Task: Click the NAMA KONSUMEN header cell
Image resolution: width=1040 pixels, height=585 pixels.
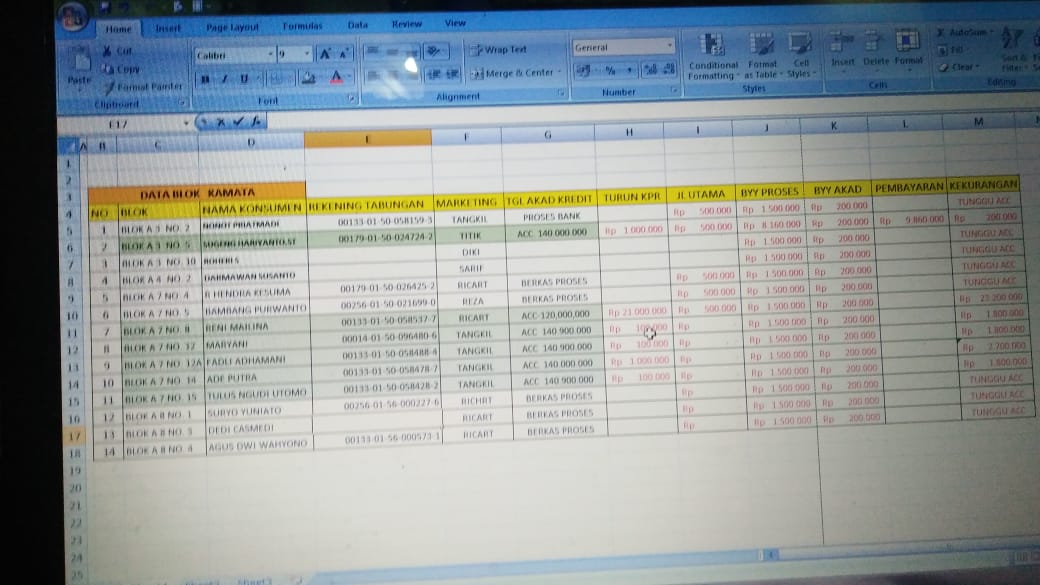Action: [252, 209]
